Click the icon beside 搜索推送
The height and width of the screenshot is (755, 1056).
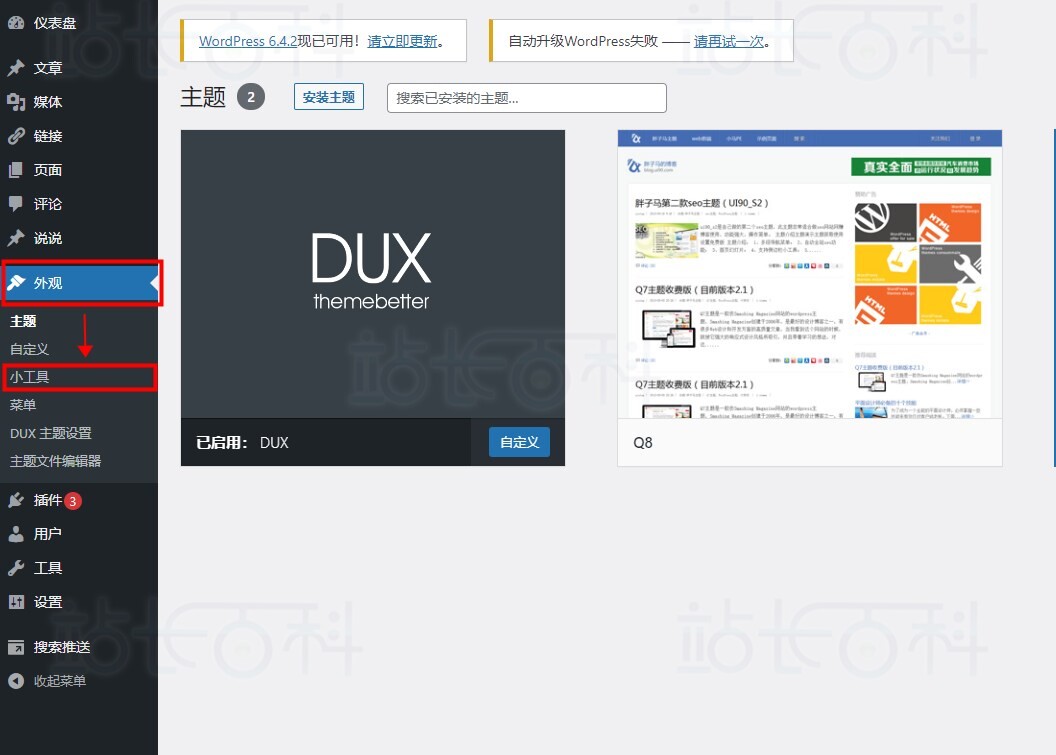(x=16, y=647)
